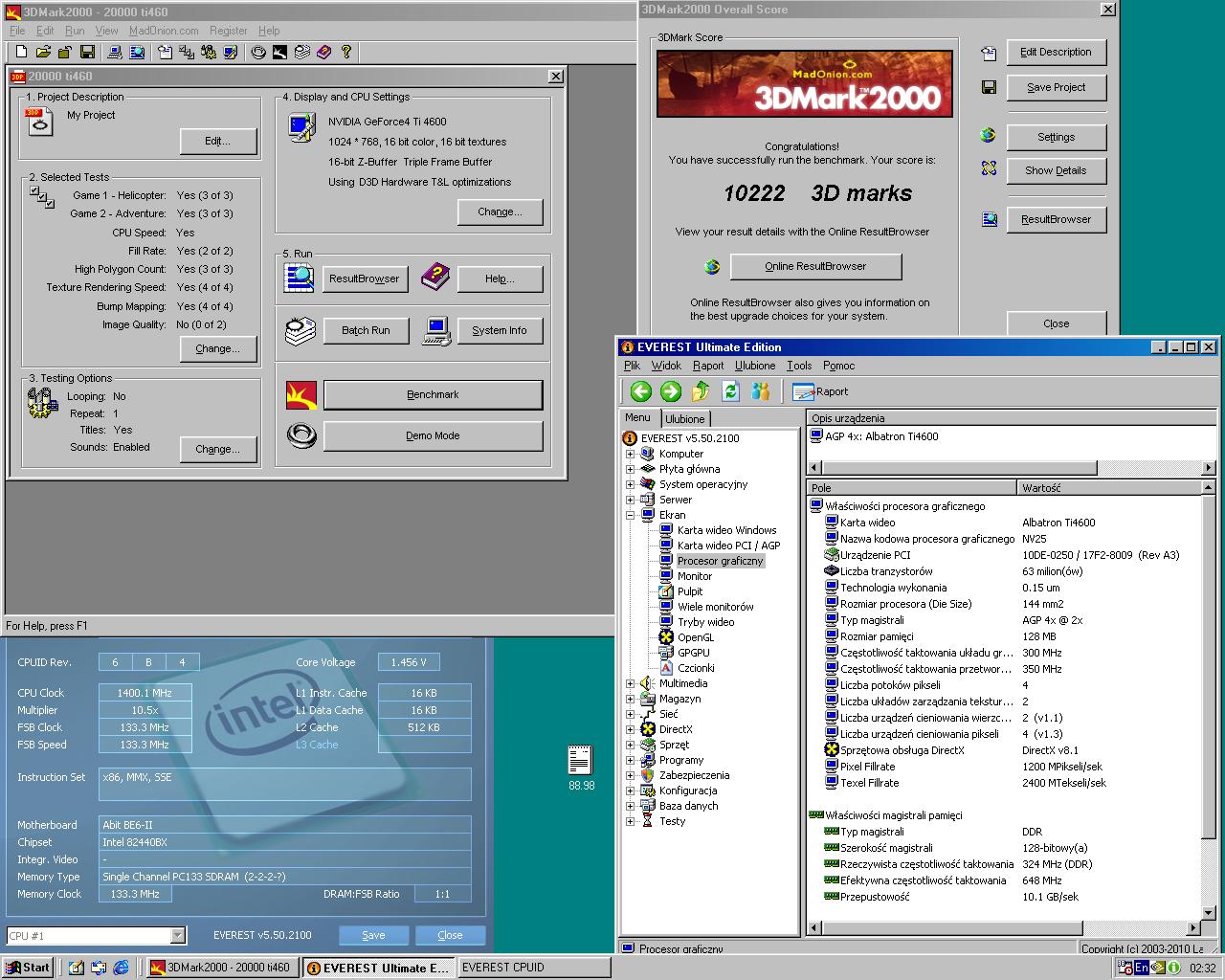Viewport: 1225px width, 980px height.
Task: Click the floppy icon next to Save Project
Action: (989, 87)
